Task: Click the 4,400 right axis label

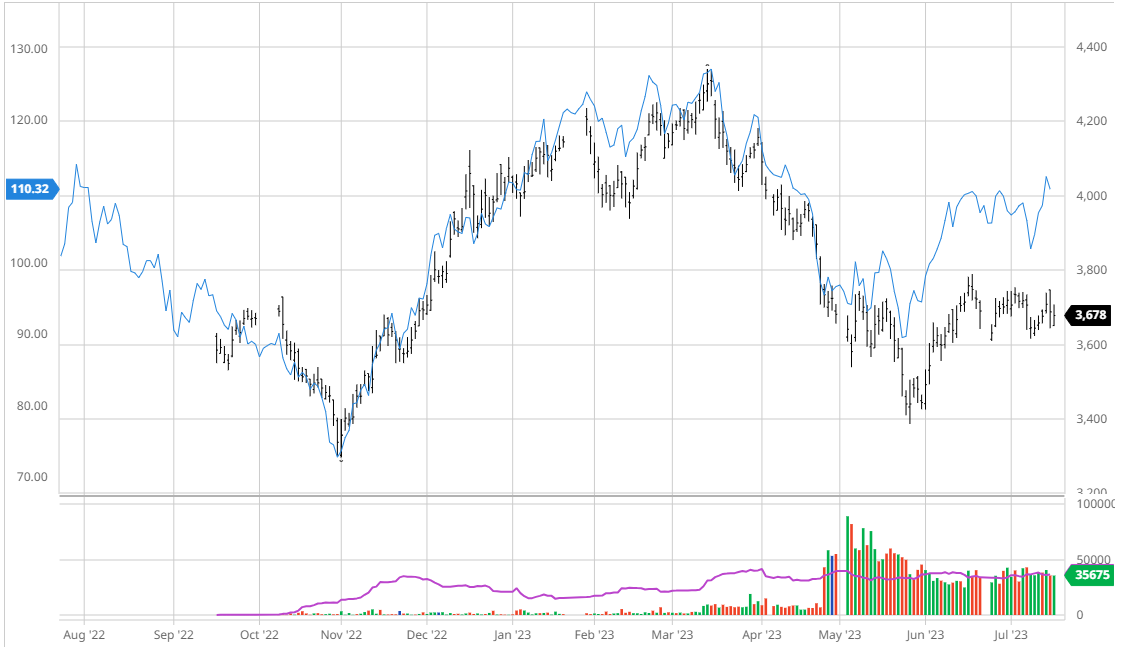Action: (1091, 47)
